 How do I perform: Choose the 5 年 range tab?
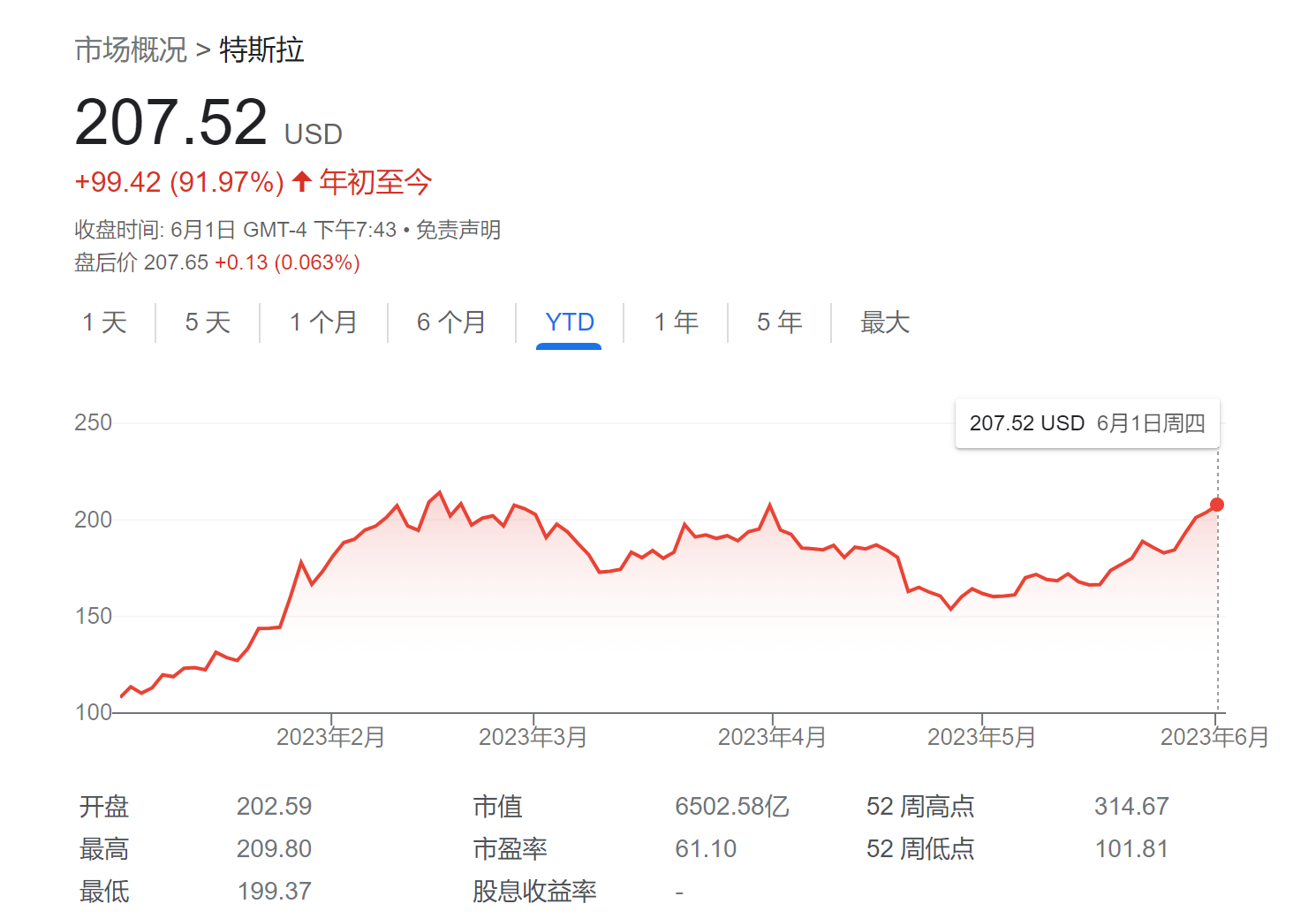[x=779, y=323]
